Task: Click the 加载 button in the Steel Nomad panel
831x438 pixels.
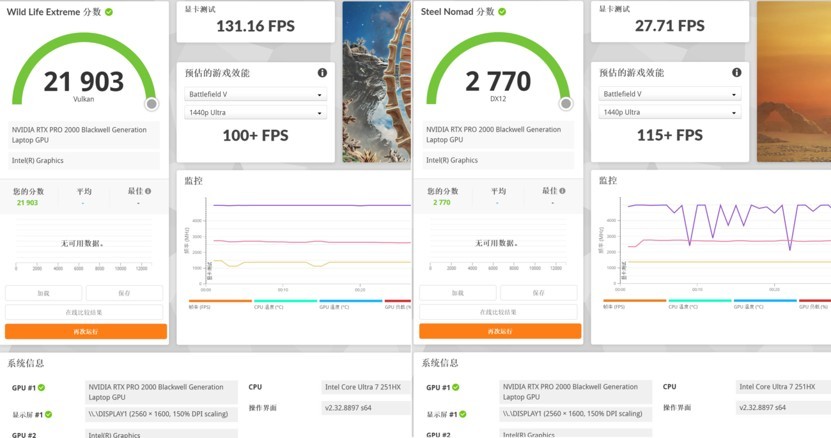Action: click(458, 293)
